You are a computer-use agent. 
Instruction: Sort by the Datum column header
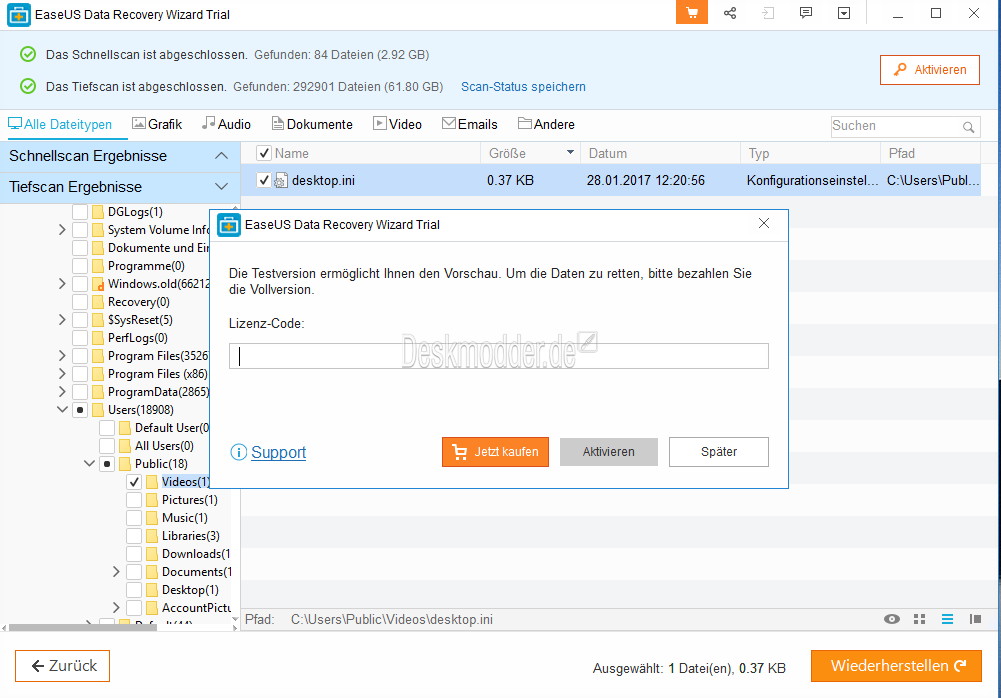660,153
